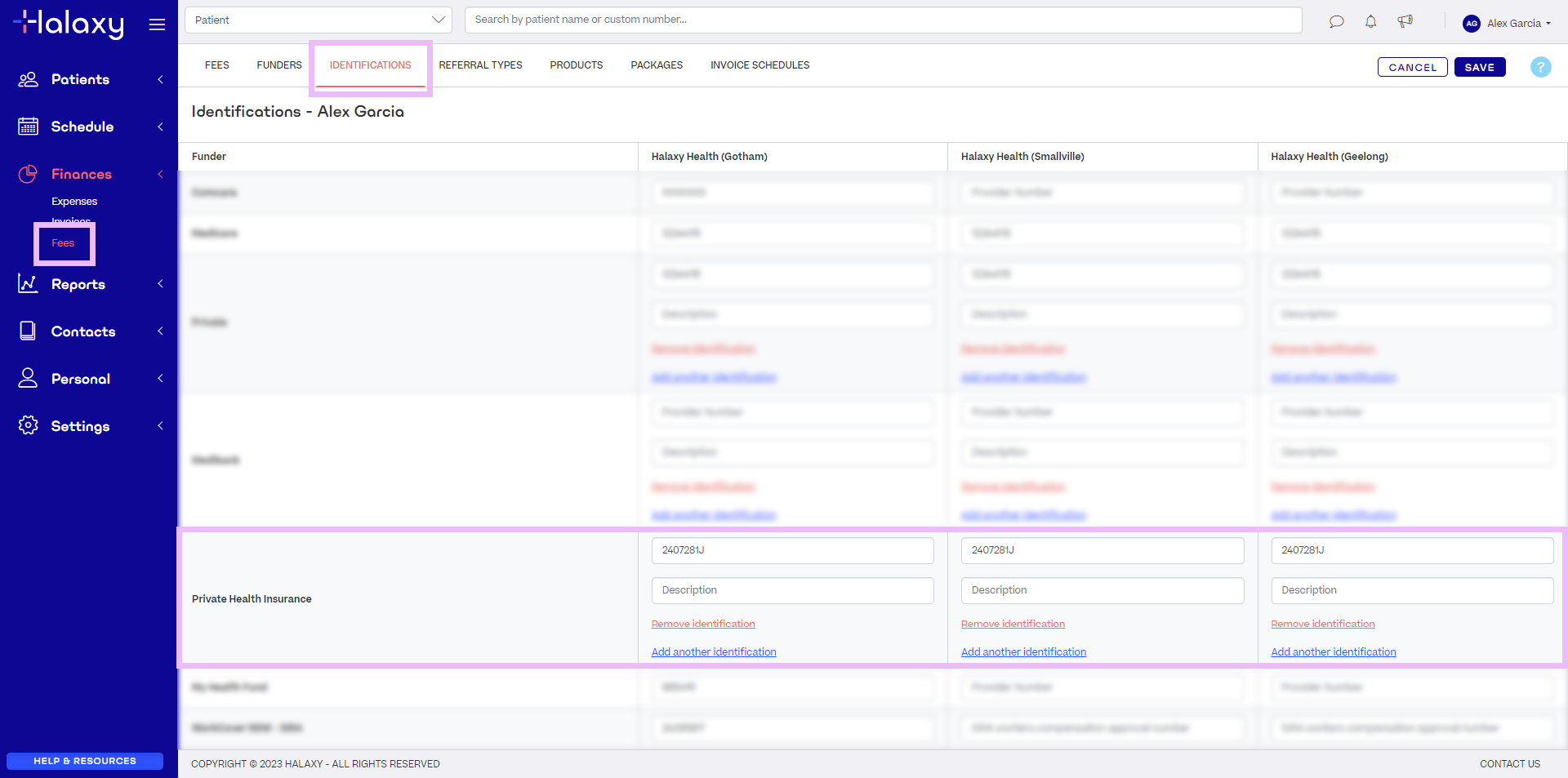Click the Schedule calendar icon
This screenshot has width=1568, height=778.
29,127
